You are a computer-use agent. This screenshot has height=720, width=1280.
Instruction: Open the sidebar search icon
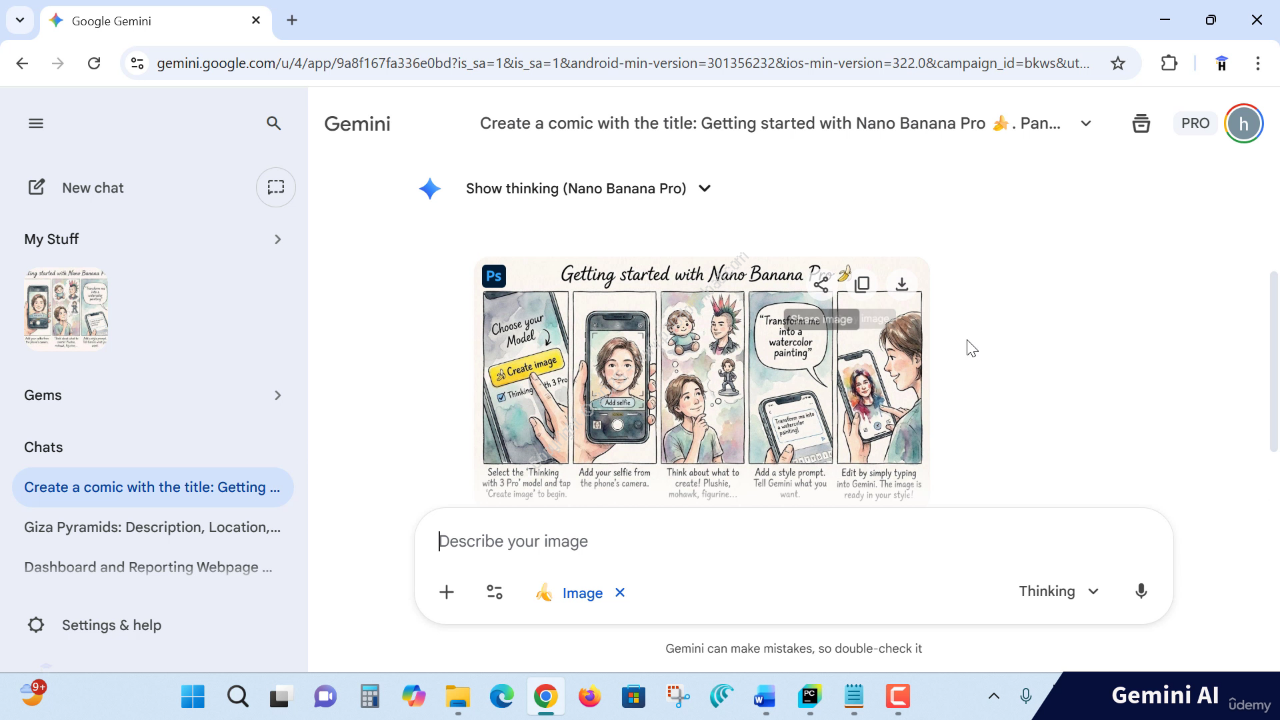[x=274, y=124]
